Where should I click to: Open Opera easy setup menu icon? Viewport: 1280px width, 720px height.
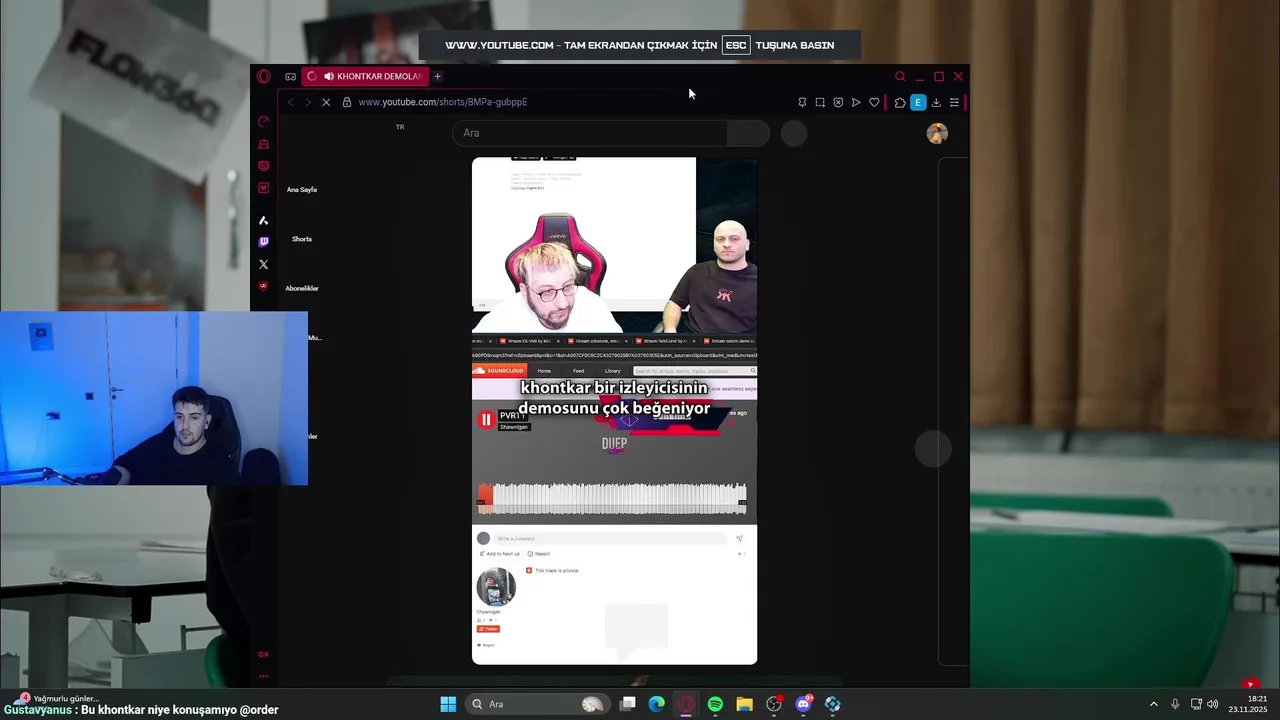(954, 102)
